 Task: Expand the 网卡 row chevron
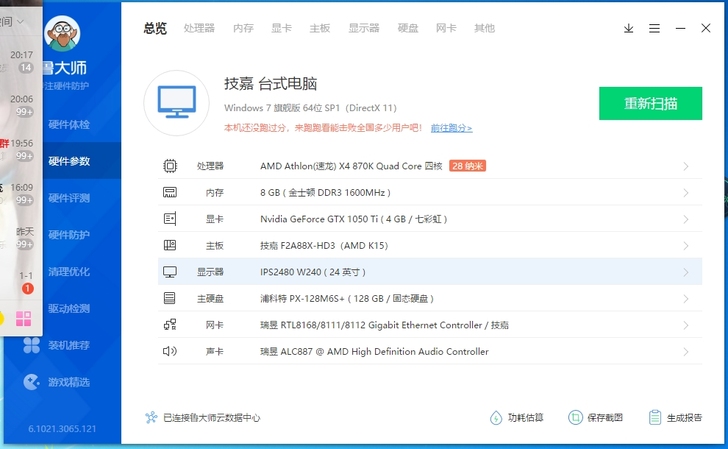click(x=686, y=325)
